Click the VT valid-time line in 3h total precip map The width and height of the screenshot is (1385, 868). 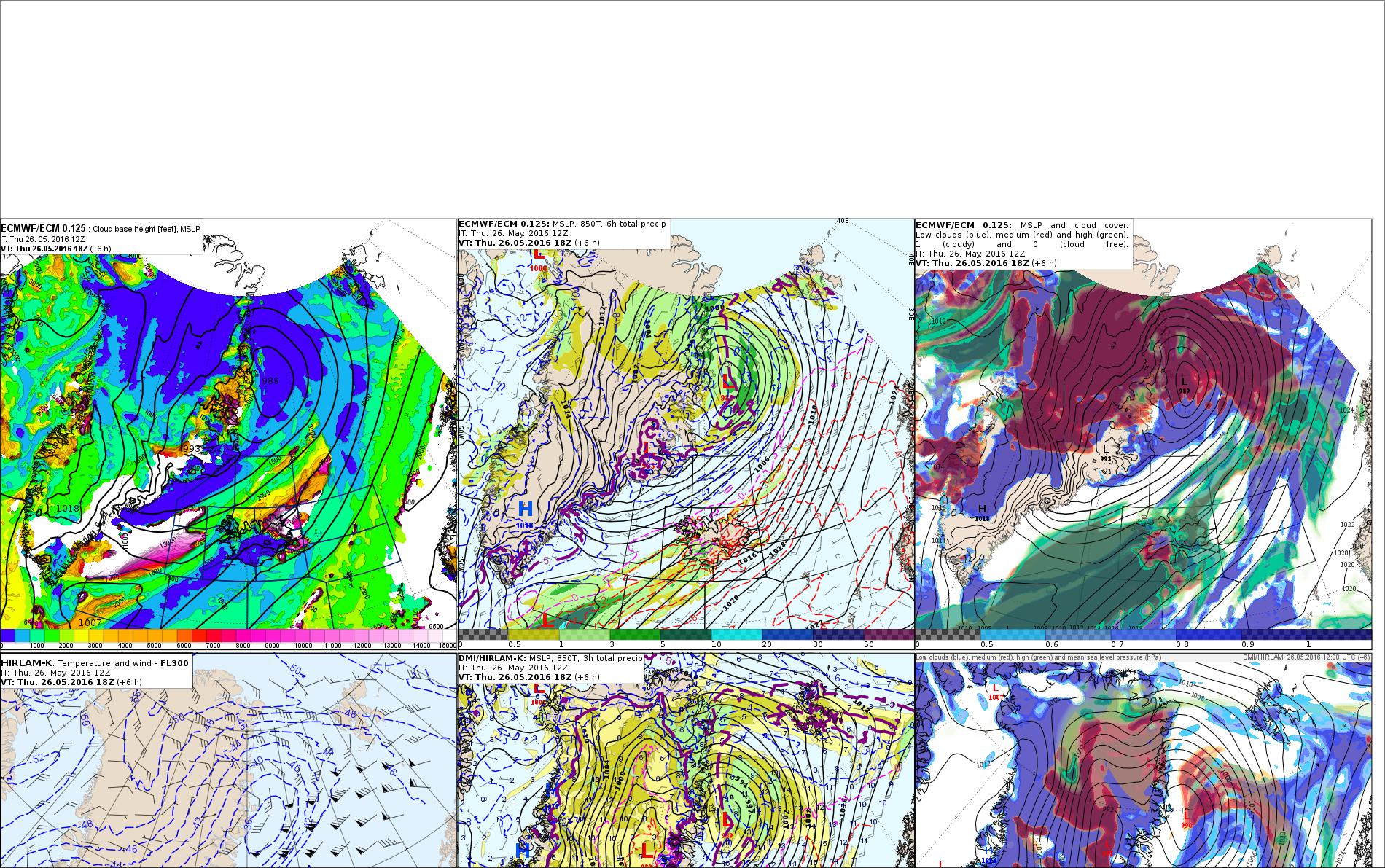pyautogui.click(x=529, y=677)
